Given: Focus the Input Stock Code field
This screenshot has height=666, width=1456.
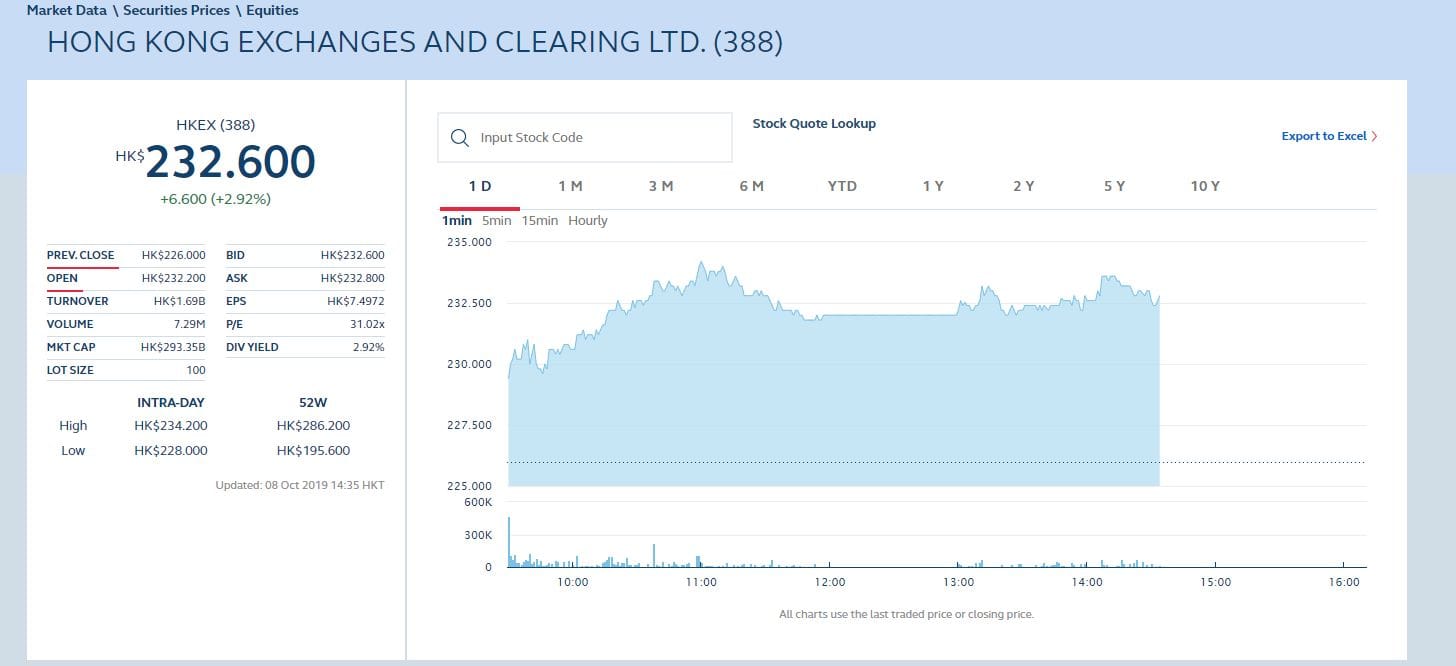Looking at the screenshot, I should point(584,138).
